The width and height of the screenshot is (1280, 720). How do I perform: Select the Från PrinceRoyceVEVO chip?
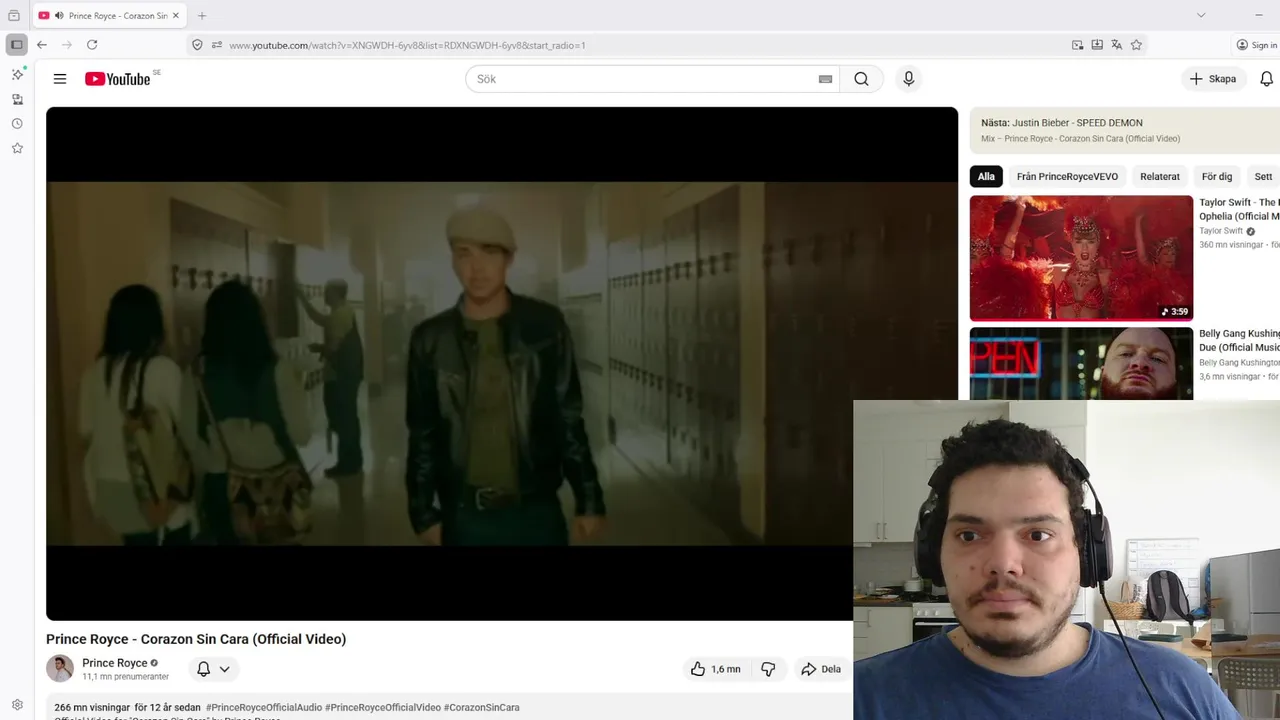(1067, 176)
